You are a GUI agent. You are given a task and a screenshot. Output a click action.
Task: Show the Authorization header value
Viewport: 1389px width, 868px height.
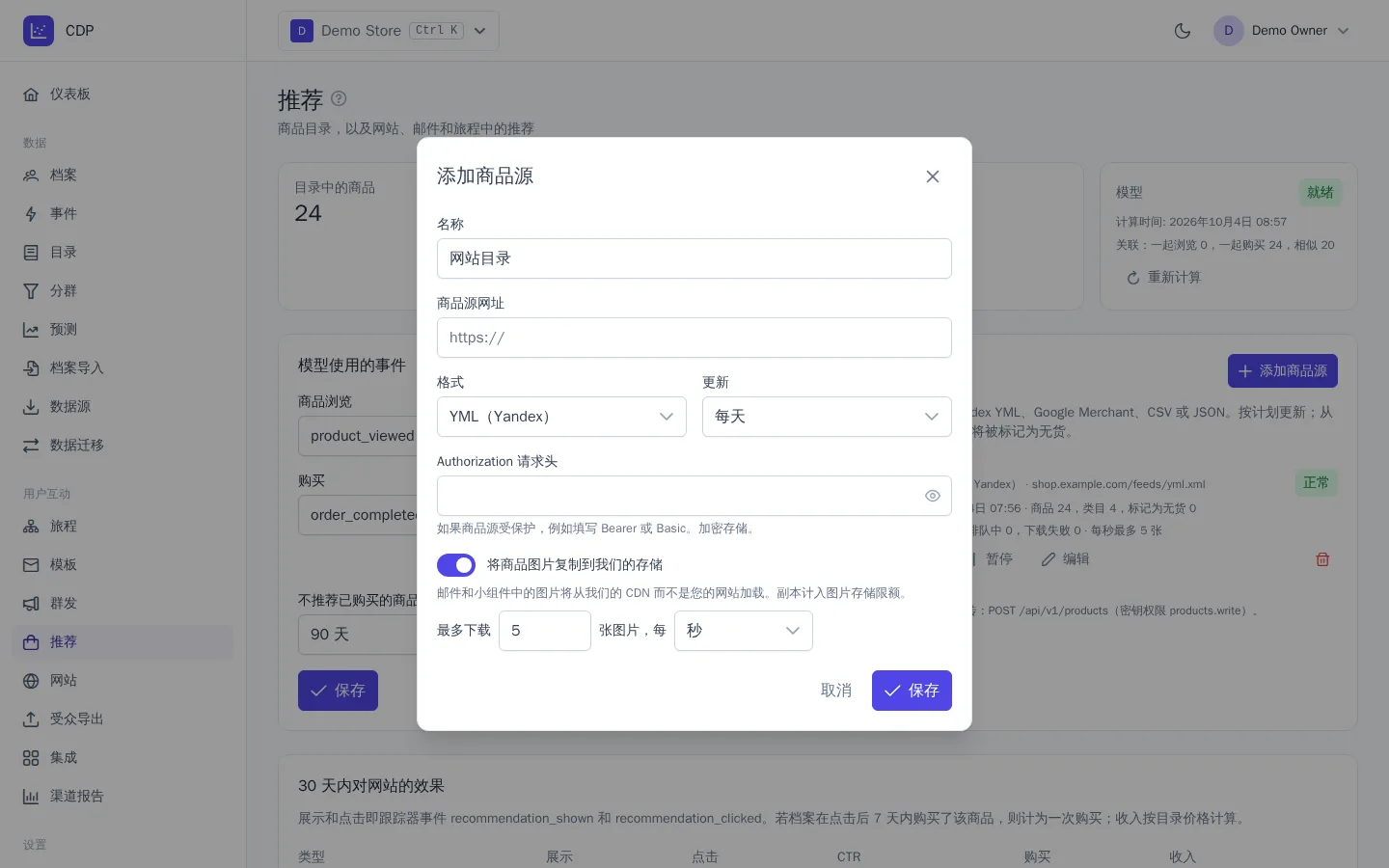(x=933, y=496)
